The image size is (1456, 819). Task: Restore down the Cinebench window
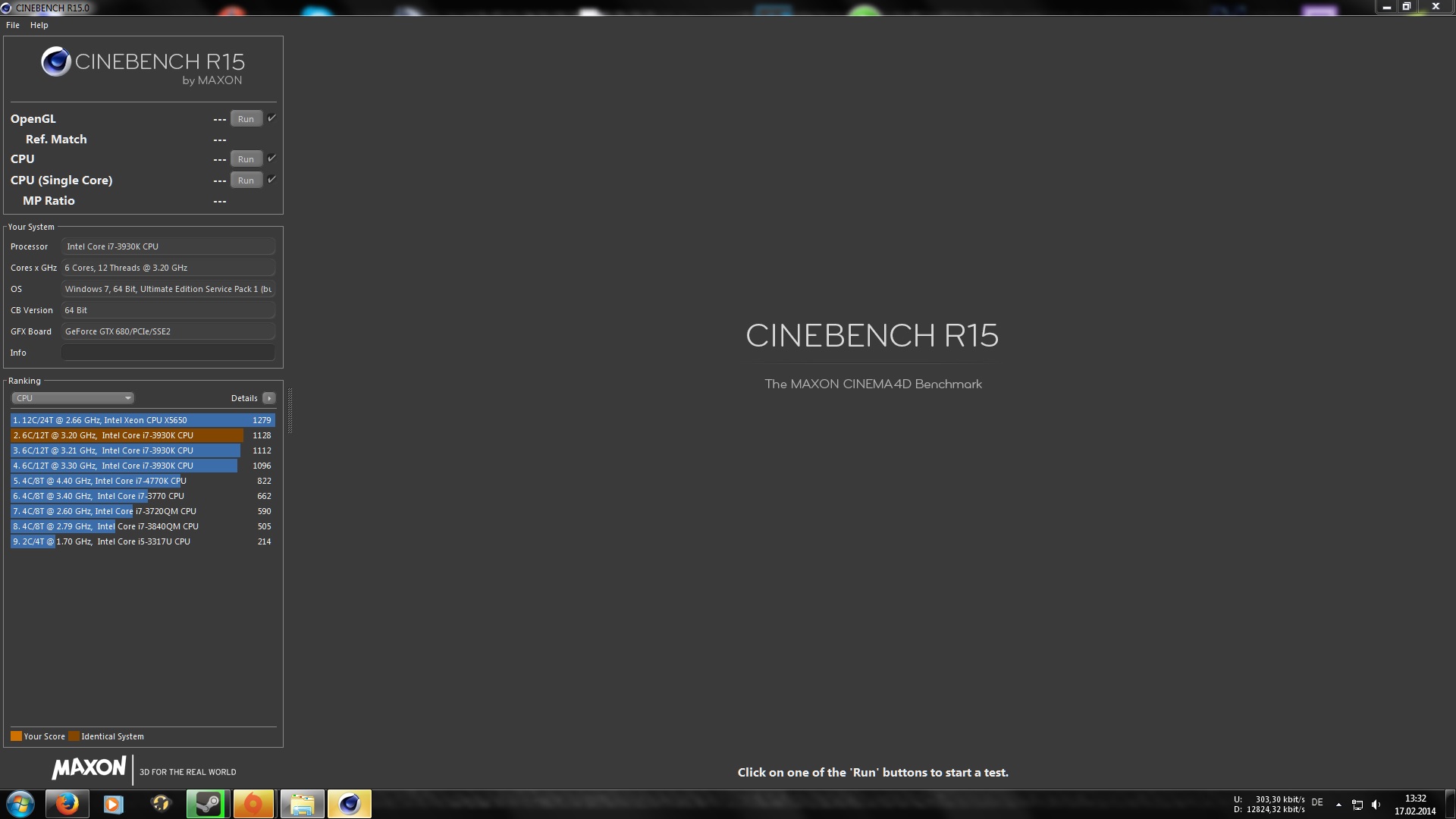click(x=1406, y=7)
